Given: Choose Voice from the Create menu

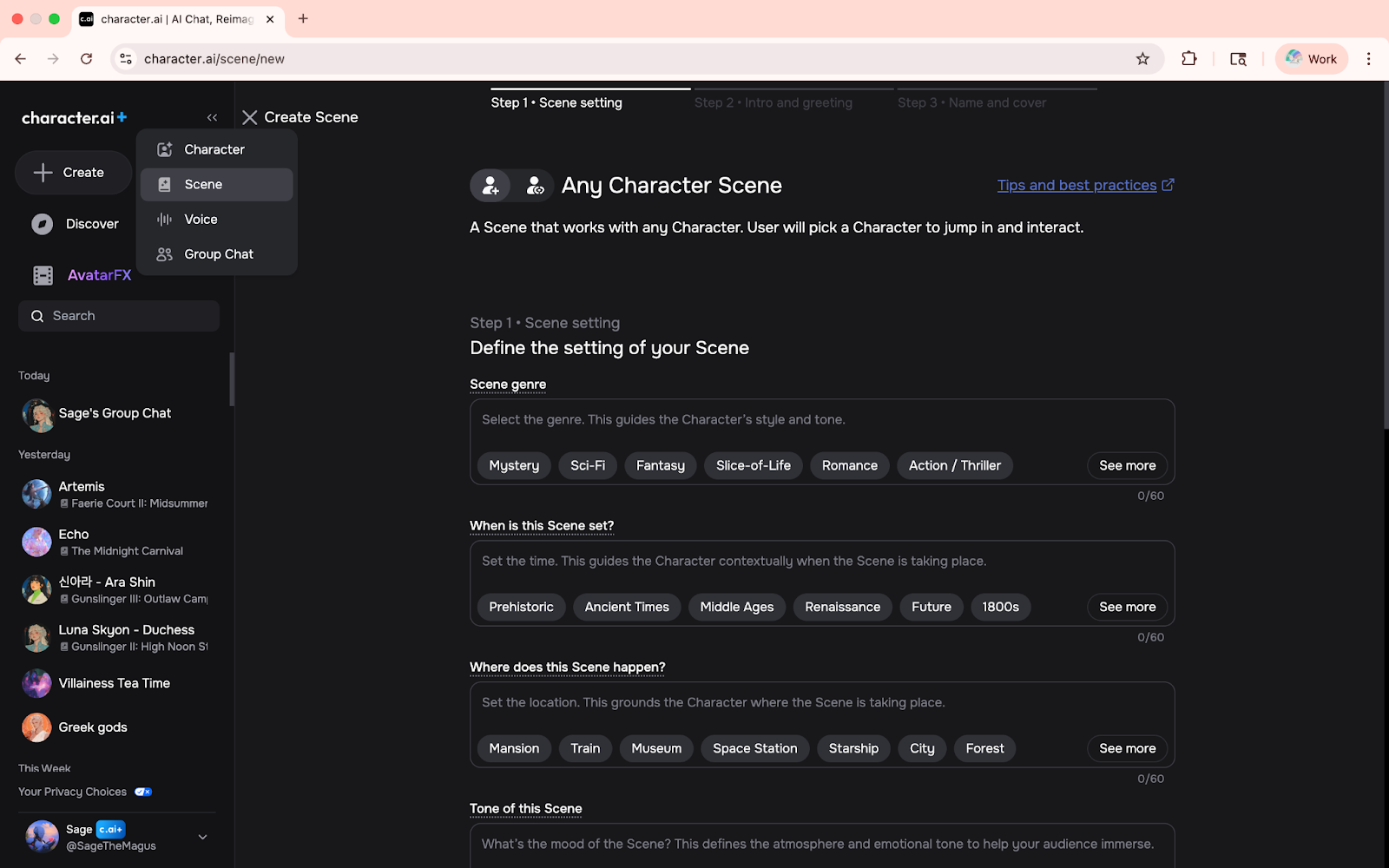Looking at the screenshot, I should (201, 220).
